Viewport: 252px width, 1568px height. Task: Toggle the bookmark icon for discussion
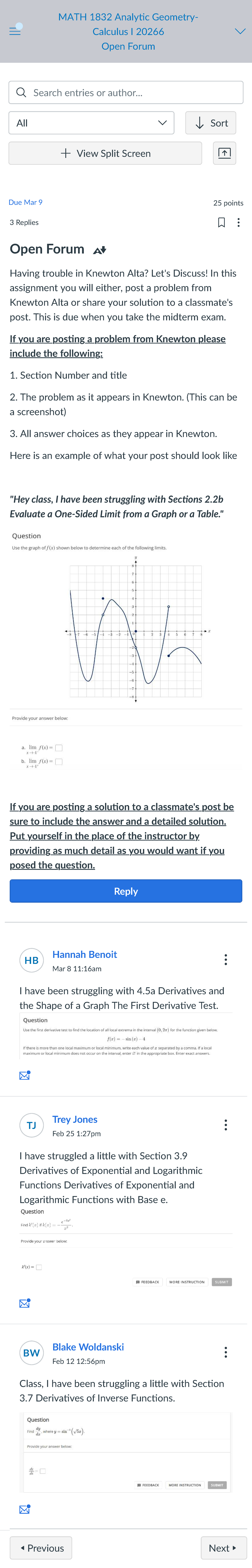pyautogui.click(x=222, y=223)
